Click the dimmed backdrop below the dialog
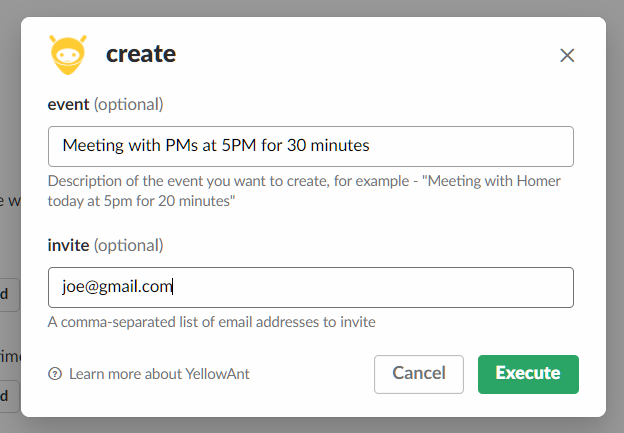624x433 pixels. [312, 425]
